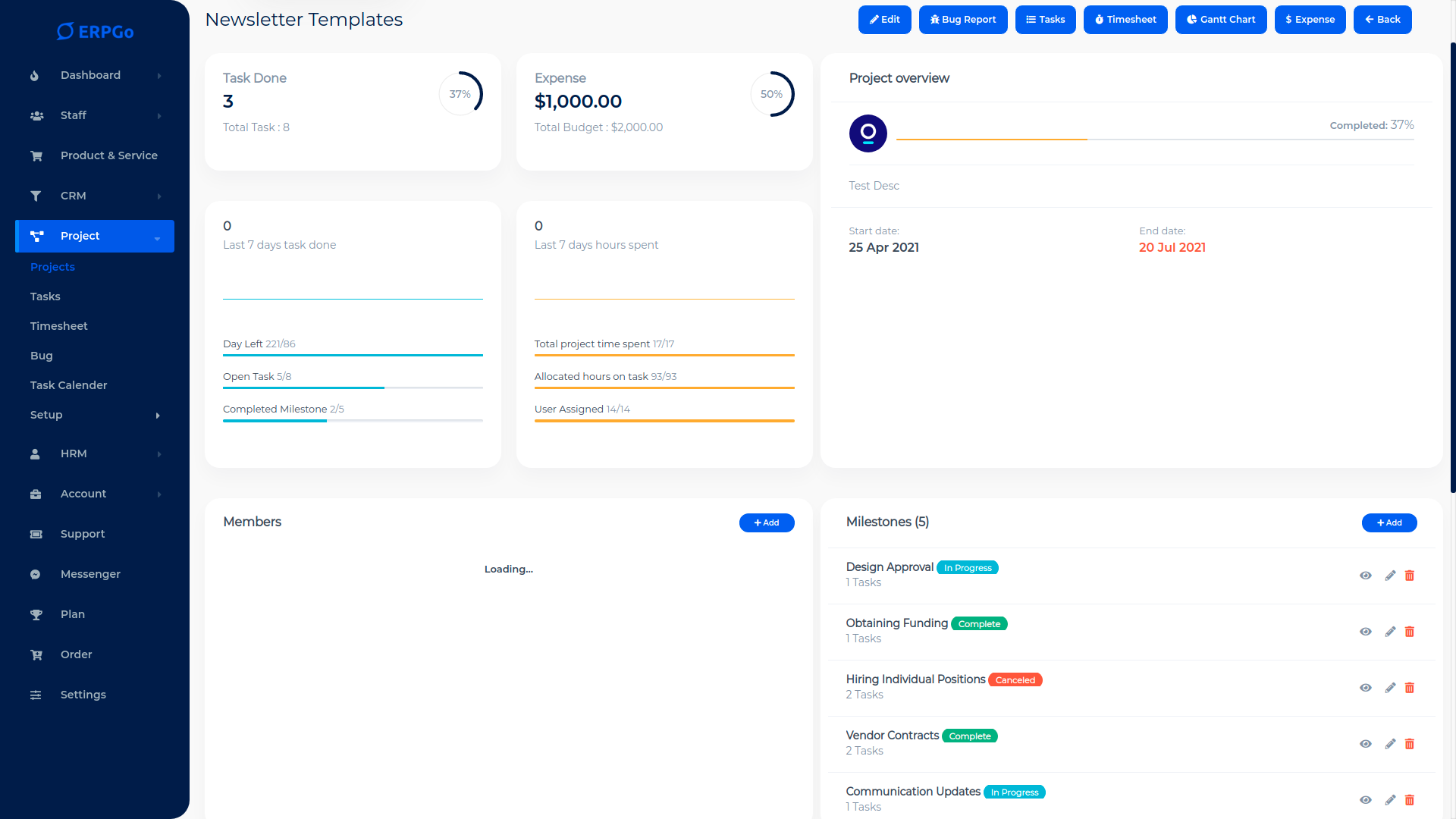This screenshot has height=819, width=1456.
Task: Click the Plan trophy icon
Action: pos(36,614)
